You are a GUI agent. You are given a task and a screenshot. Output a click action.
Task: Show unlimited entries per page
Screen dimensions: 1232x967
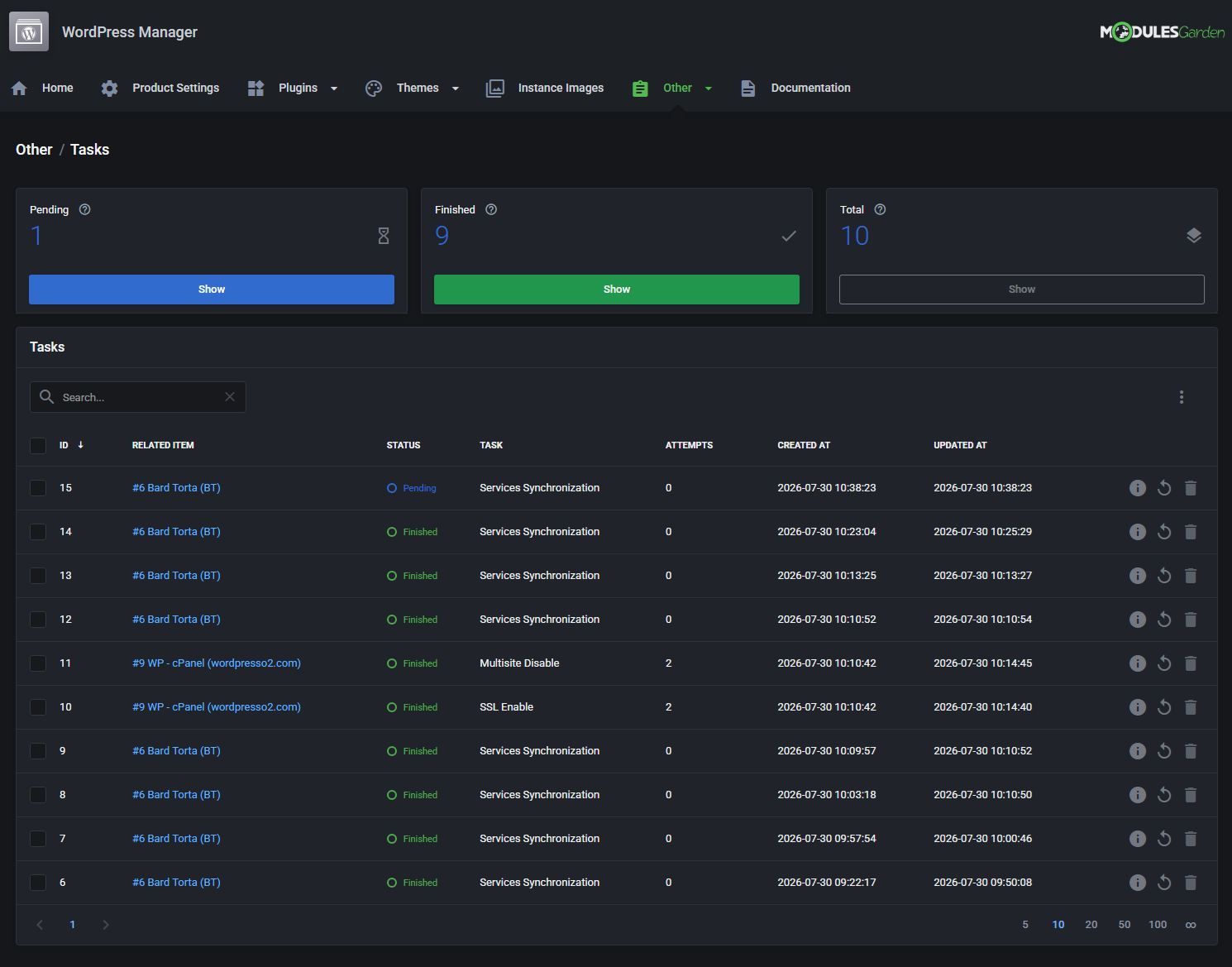click(x=1191, y=925)
